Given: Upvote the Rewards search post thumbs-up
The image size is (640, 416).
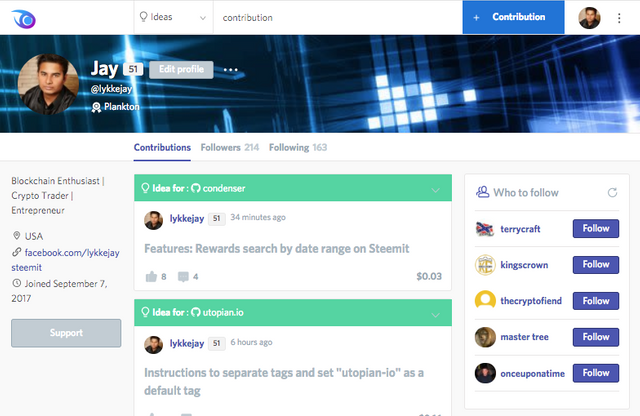Looking at the screenshot, I should [151, 277].
